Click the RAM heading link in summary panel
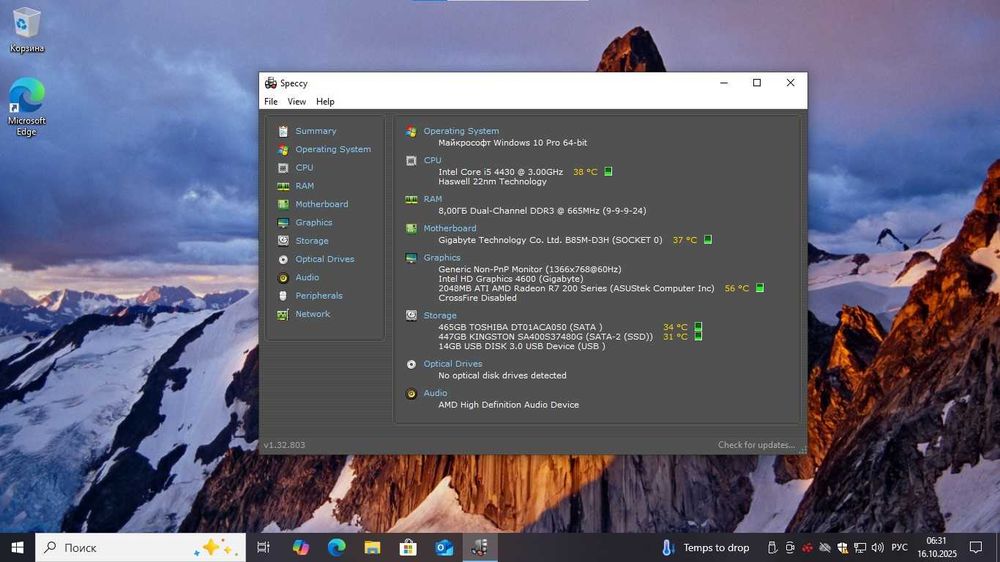 432,199
